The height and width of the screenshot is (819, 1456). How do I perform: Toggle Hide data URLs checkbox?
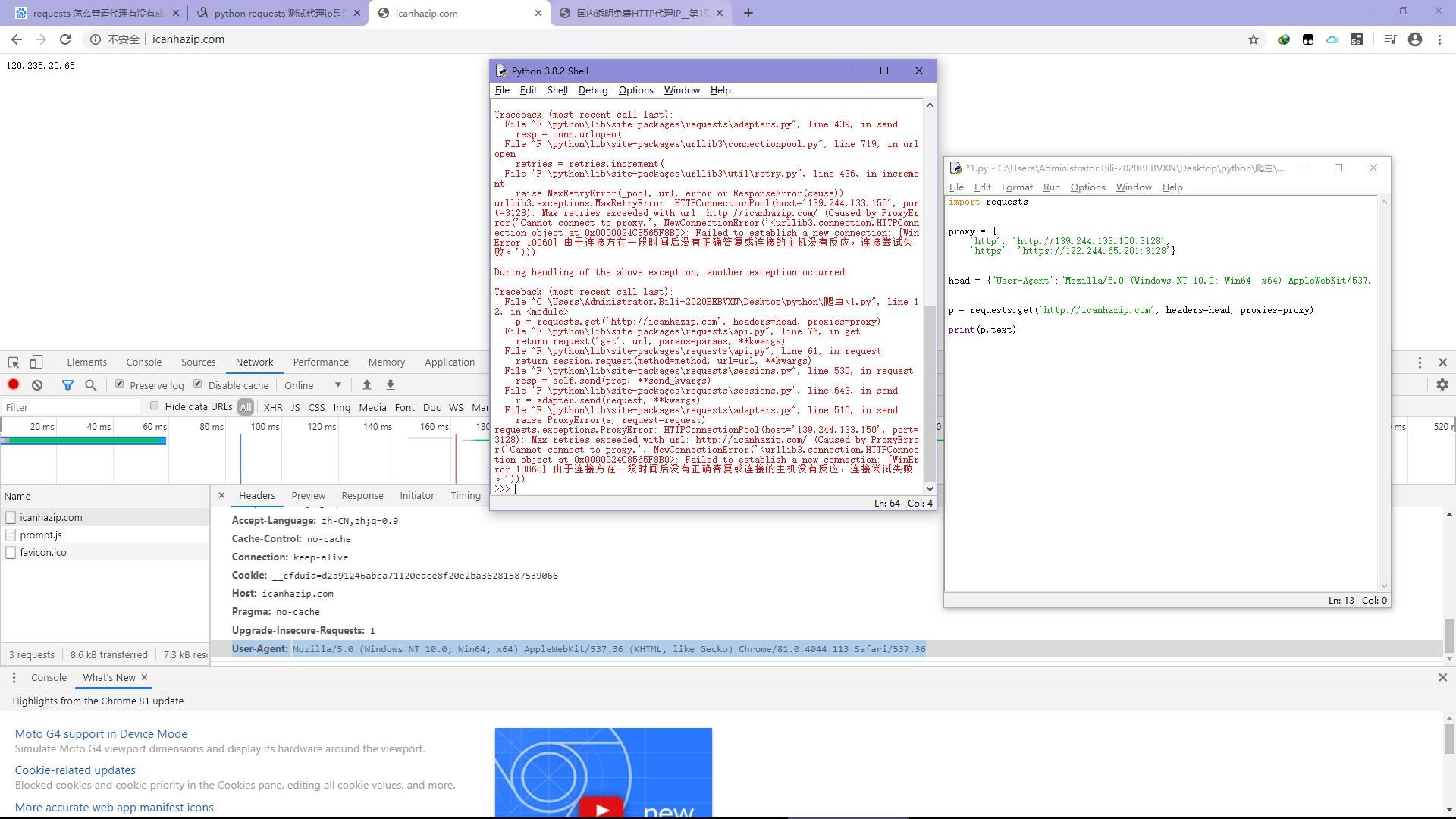pos(155,407)
